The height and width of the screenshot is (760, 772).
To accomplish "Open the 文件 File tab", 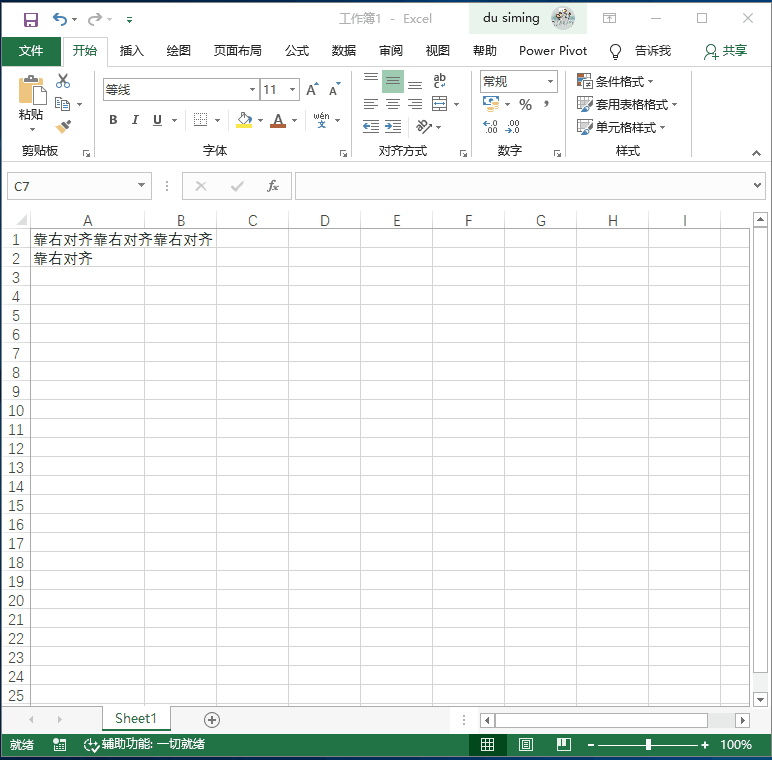I will click(31, 51).
